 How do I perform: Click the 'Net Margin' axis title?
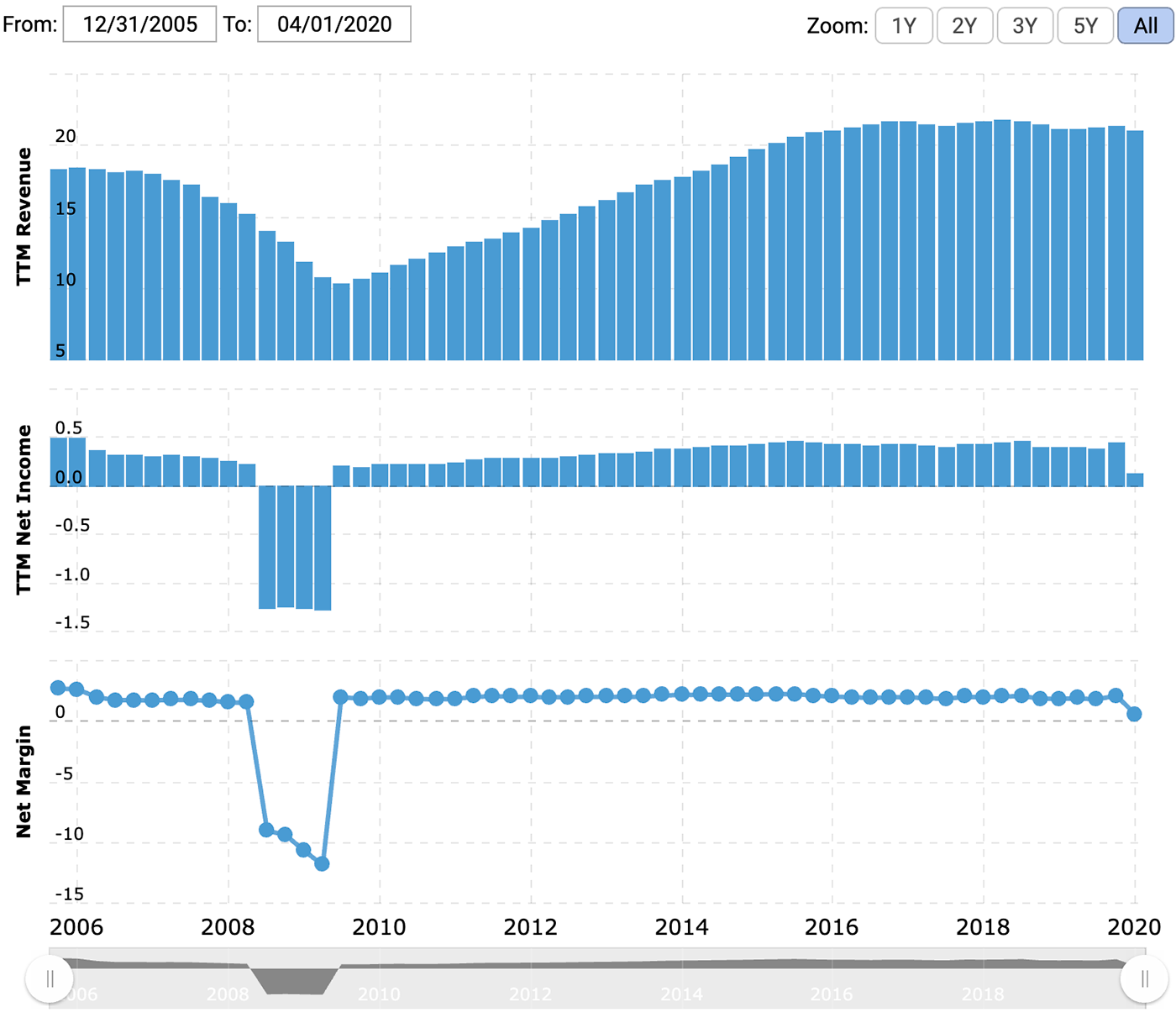click(24, 782)
